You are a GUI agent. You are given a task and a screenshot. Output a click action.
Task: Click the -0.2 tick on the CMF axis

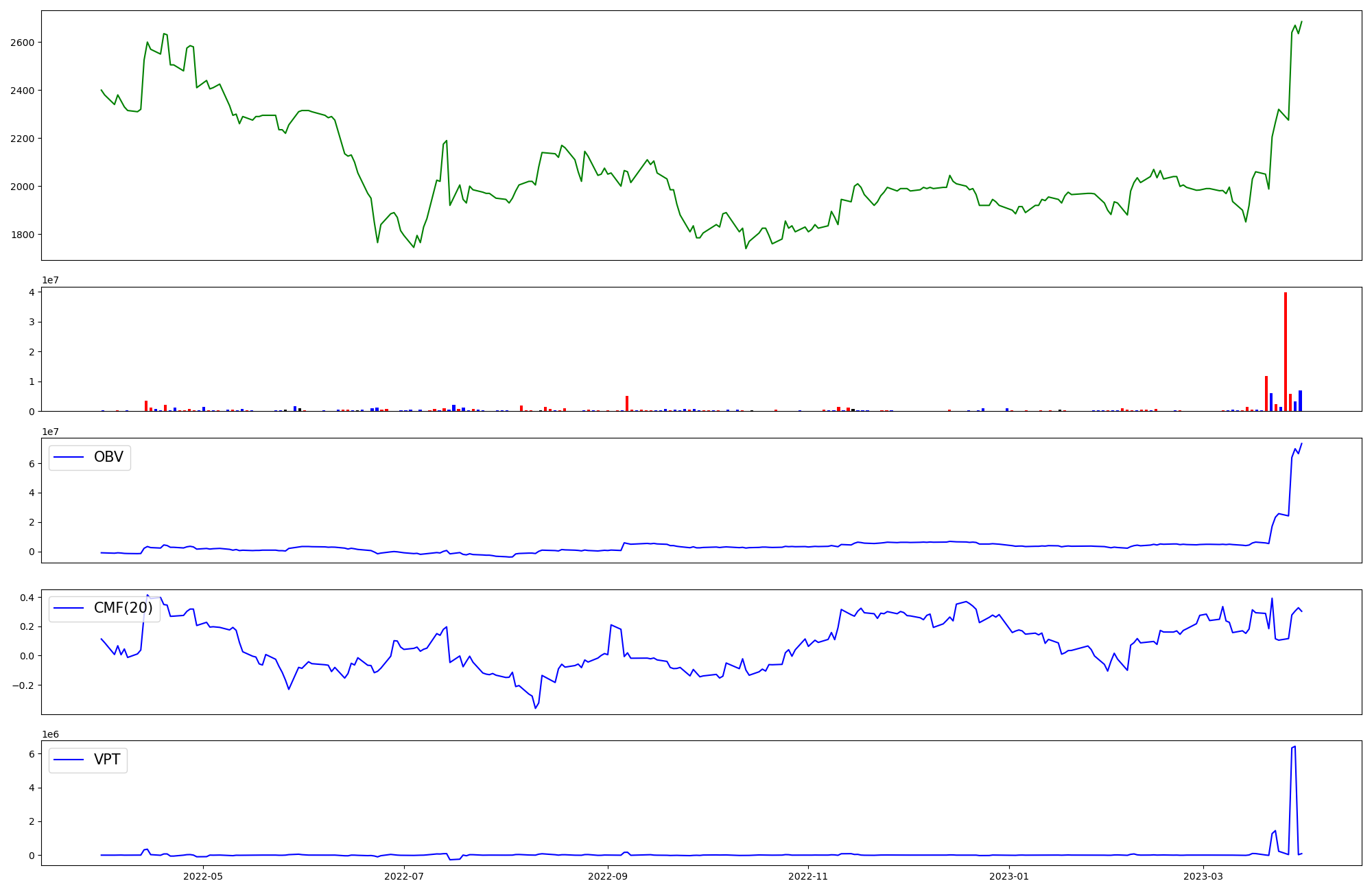(25, 685)
